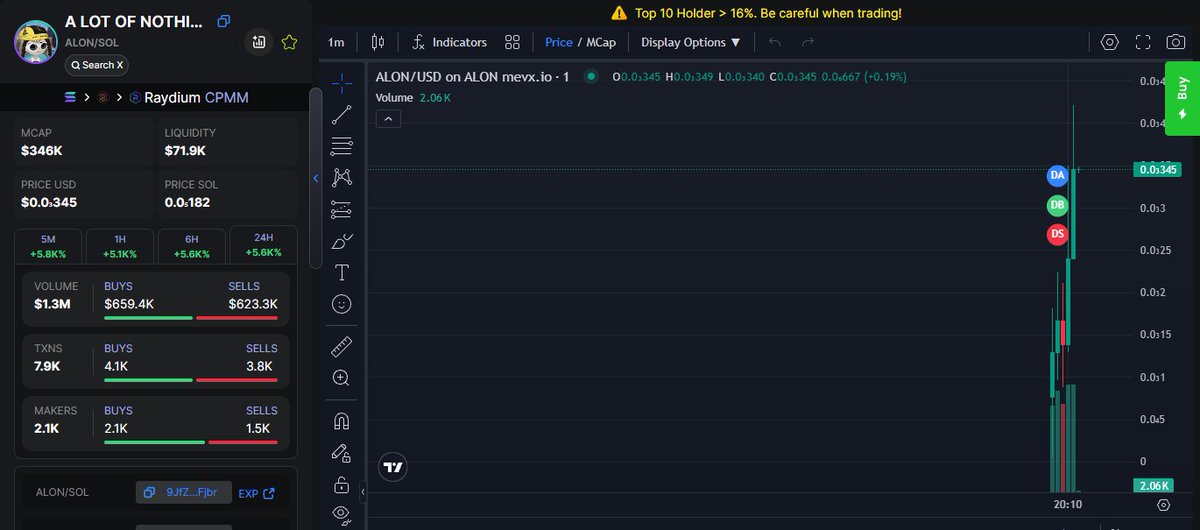This screenshot has height=530, width=1200.
Task: Toggle magnet mode for drawings
Action: (x=341, y=421)
